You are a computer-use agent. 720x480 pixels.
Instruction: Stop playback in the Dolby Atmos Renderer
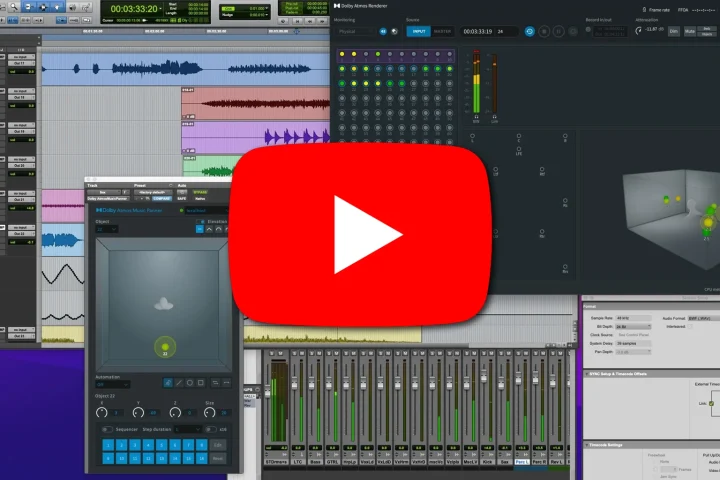click(x=544, y=31)
